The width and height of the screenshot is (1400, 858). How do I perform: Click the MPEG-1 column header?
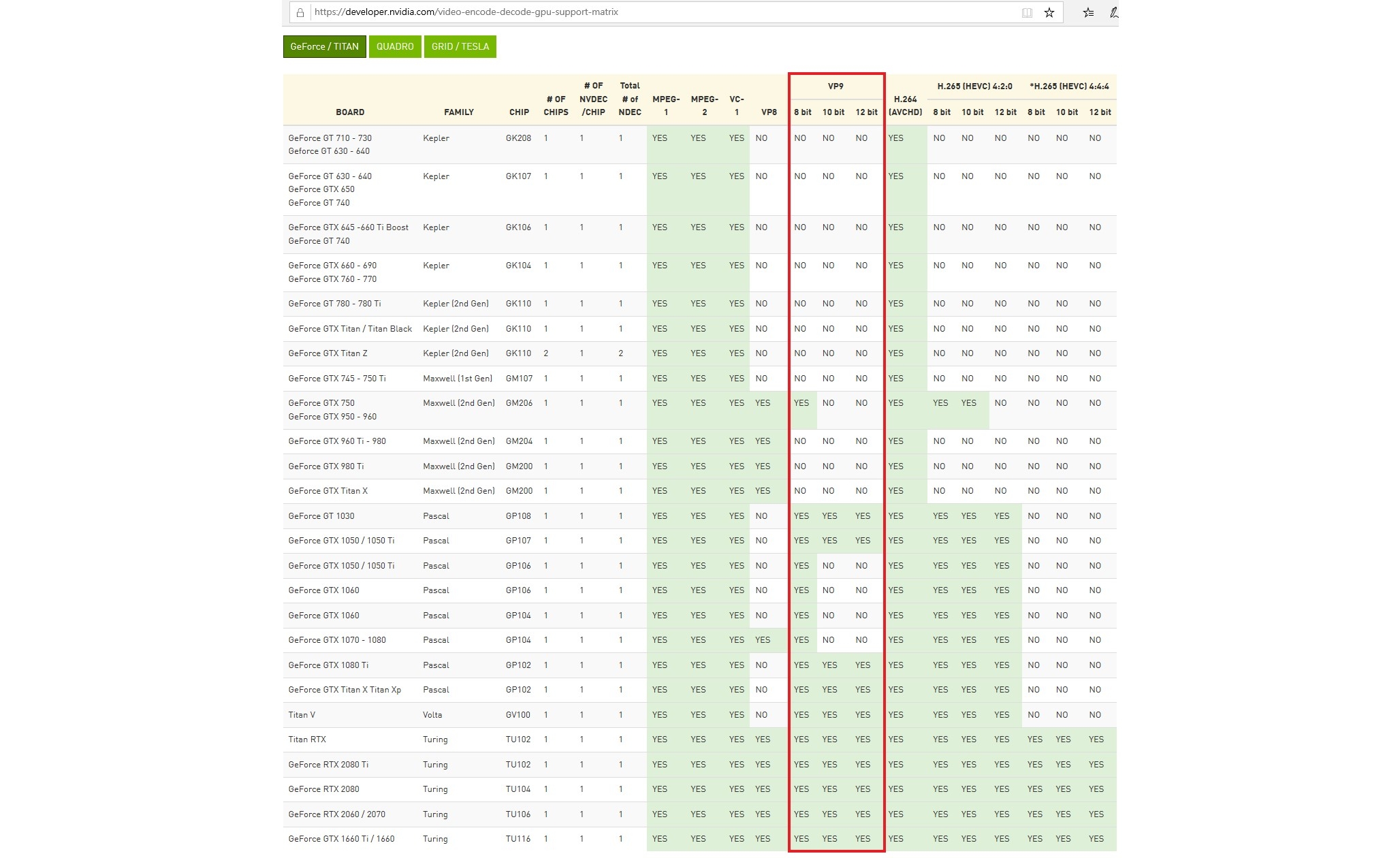(x=666, y=106)
